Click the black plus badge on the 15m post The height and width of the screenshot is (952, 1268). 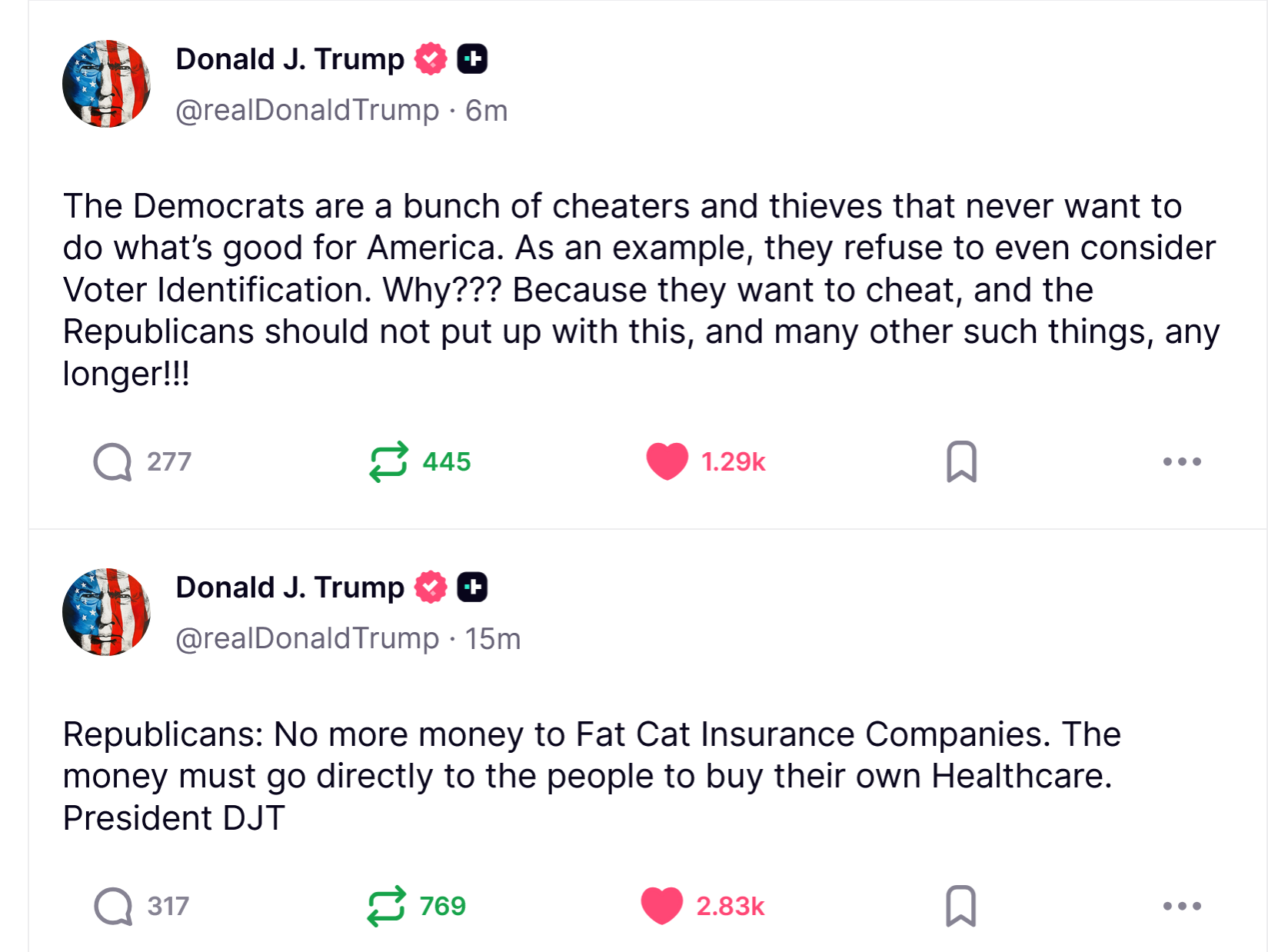click(472, 588)
